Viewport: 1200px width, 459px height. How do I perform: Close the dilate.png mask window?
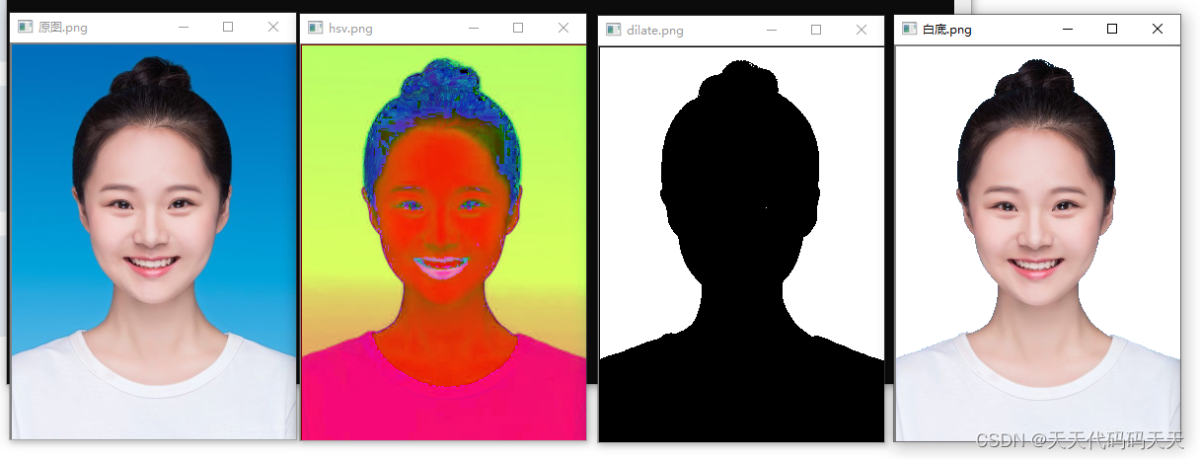coord(861,30)
